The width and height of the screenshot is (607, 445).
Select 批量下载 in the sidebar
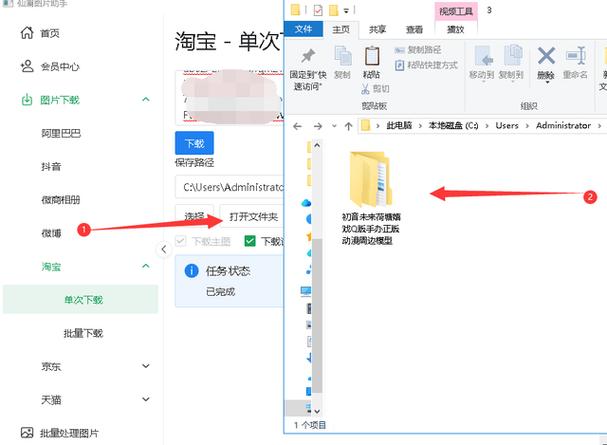click(84, 333)
